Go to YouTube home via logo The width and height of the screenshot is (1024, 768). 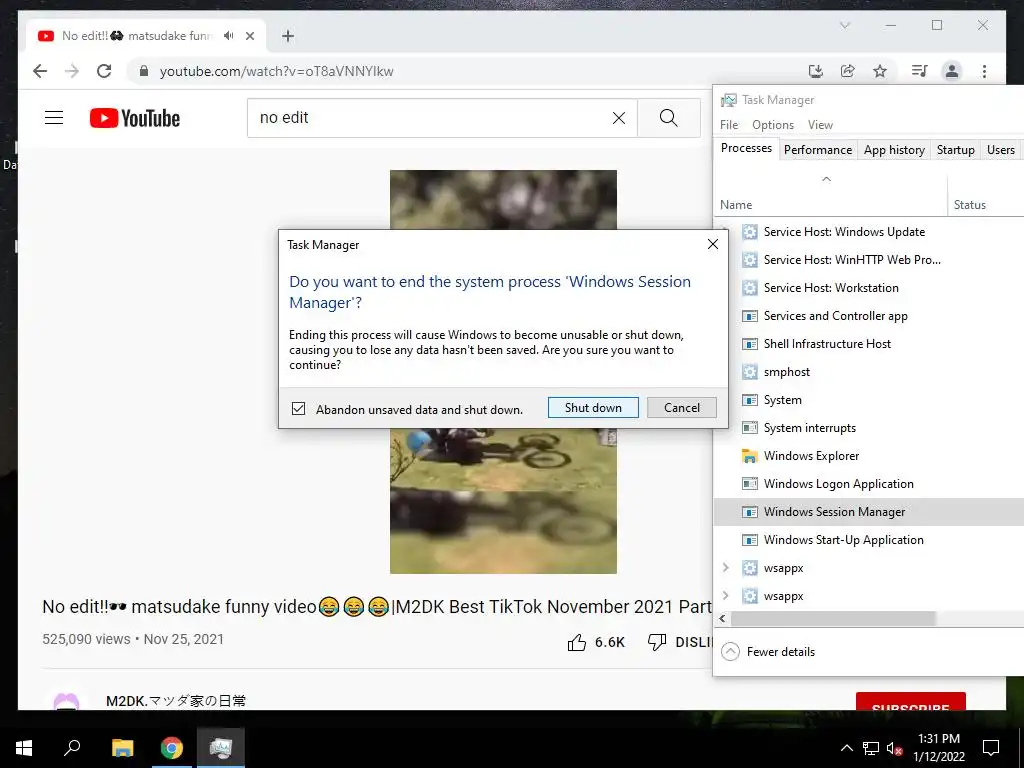135,118
